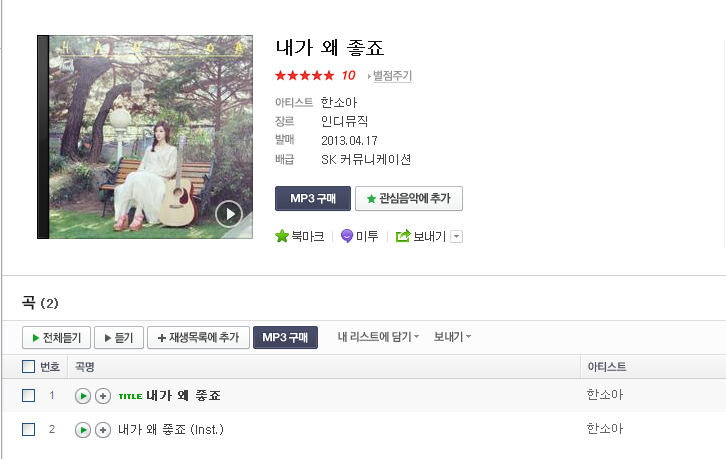726x459 pixels.
Task: Click the green 북마크 star icon
Action: point(282,236)
